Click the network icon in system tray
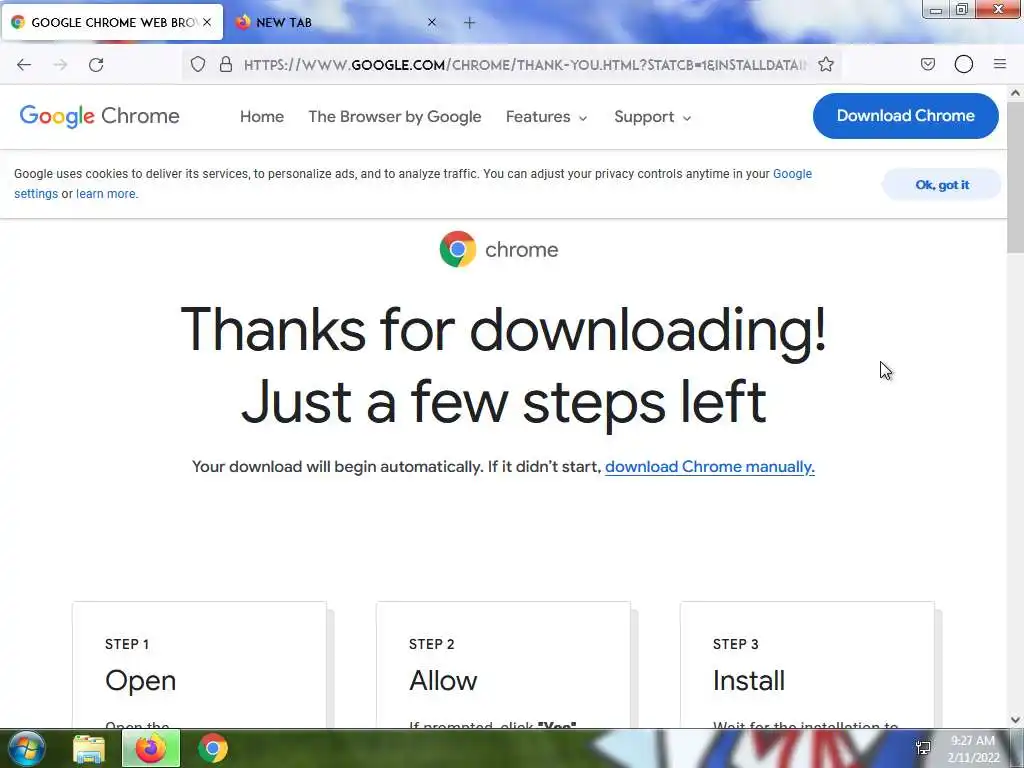1024x768 pixels. 923,748
